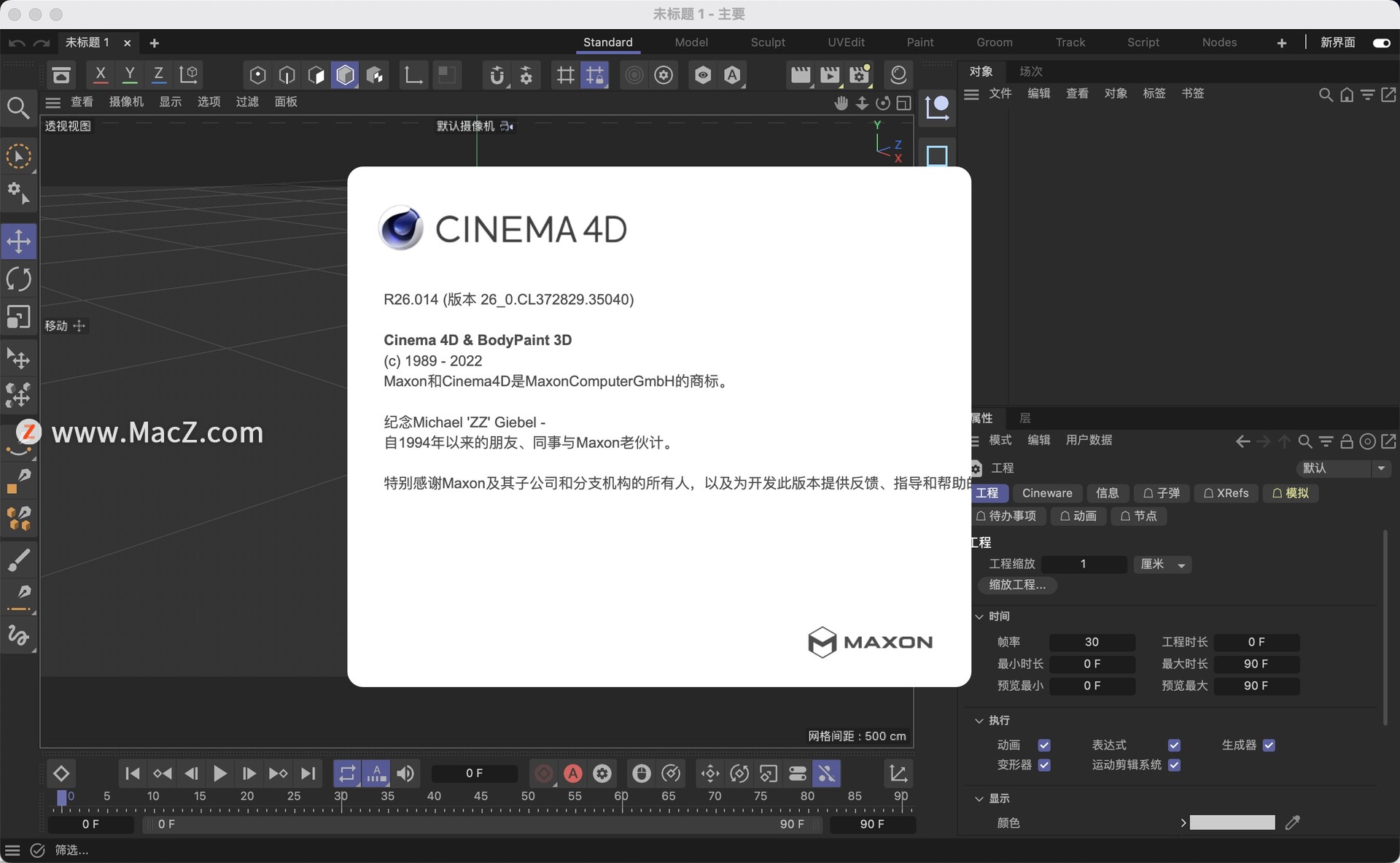Click render to picture viewer icon
1400x863 pixels.
point(830,75)
